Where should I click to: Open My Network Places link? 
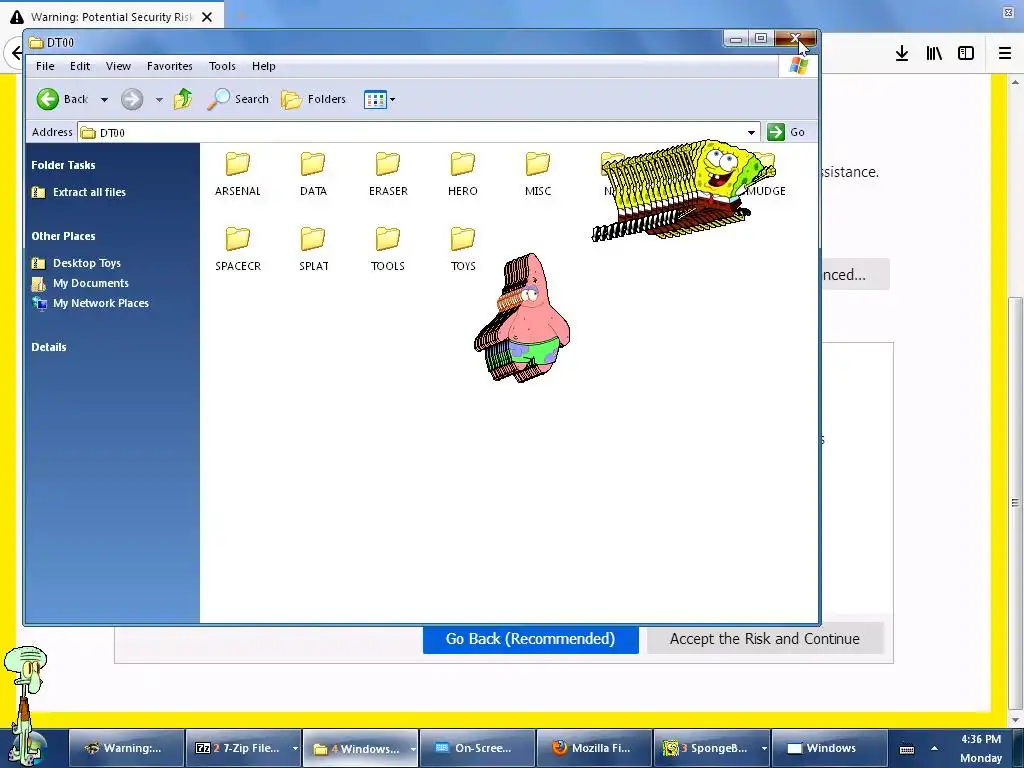pyautogui.click(x=90, y=303)
